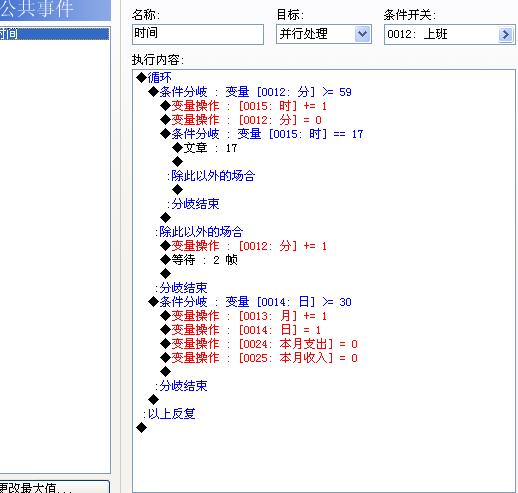Select the first 分歧结束 line after 文章
The height and width of the screenshot is (493, 518).
(x=193, y=204)
